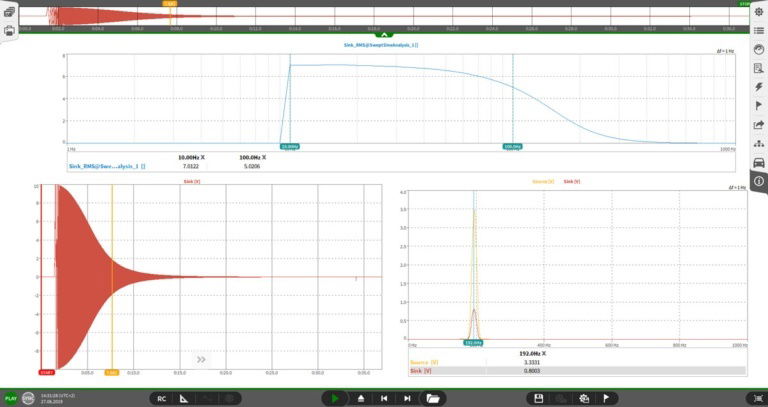Open the automotive car icon panel

[759, 163]
